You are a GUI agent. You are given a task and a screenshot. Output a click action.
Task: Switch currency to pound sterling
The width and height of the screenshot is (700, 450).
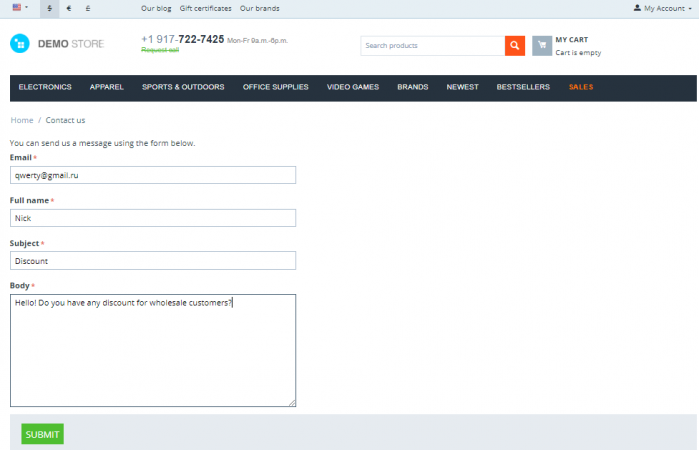pyautogui.click(x=88, y=8)
